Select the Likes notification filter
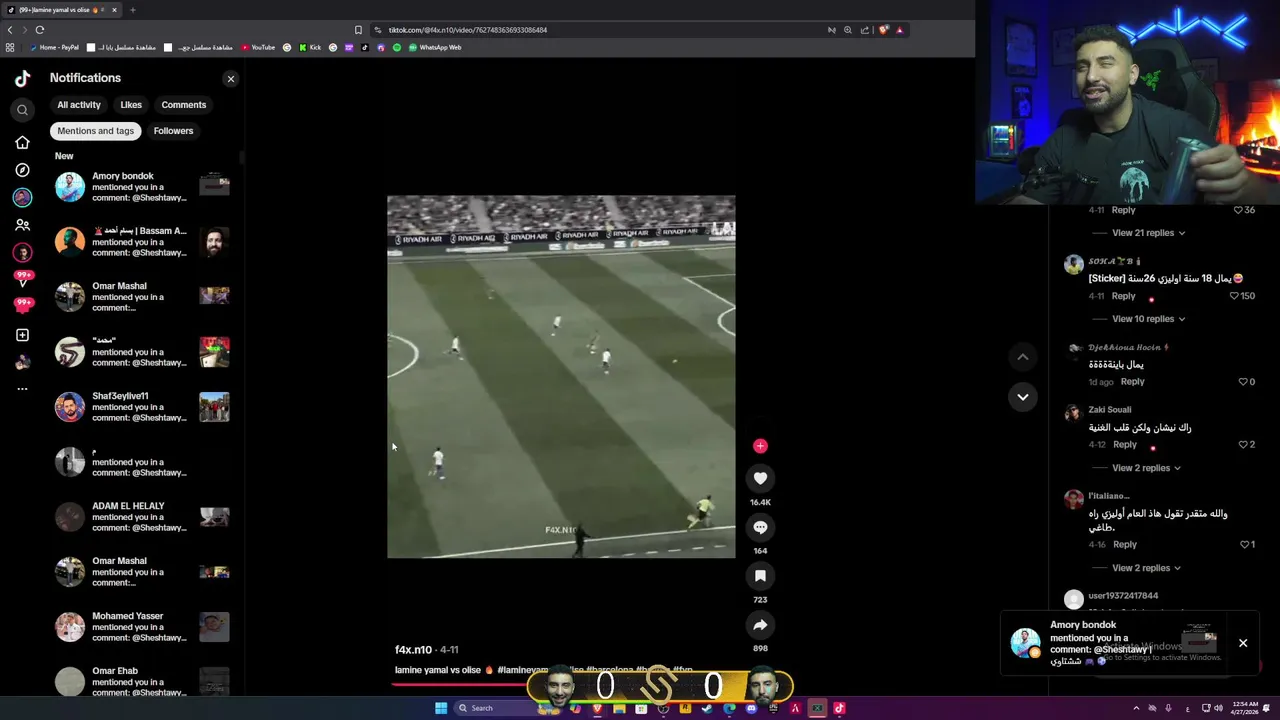 (131, 105)
